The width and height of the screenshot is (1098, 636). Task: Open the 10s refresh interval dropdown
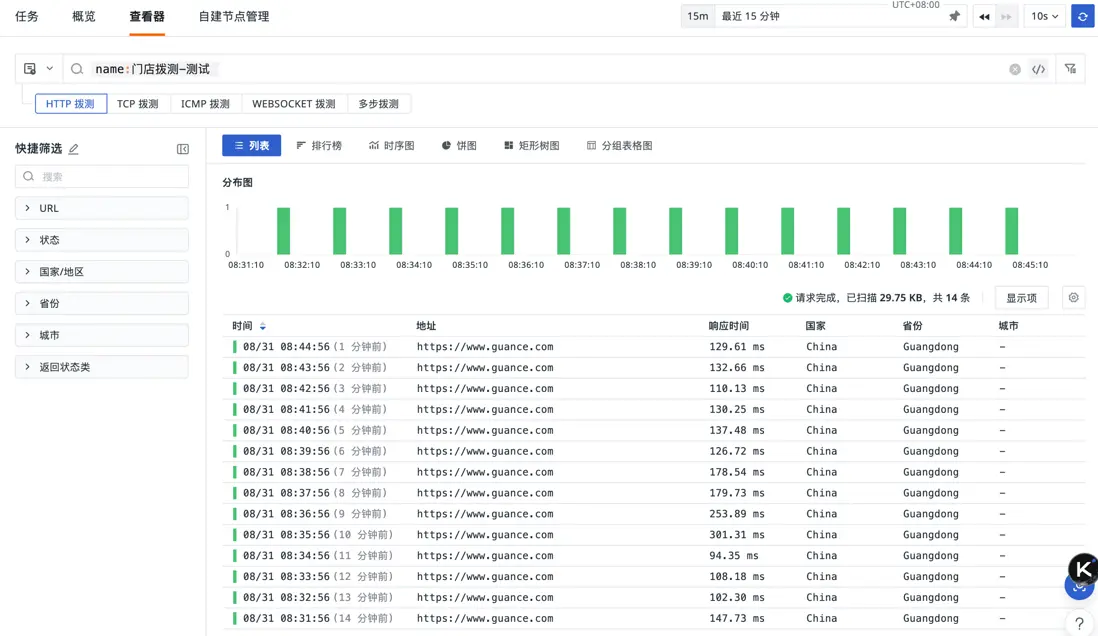[1044, 16]
